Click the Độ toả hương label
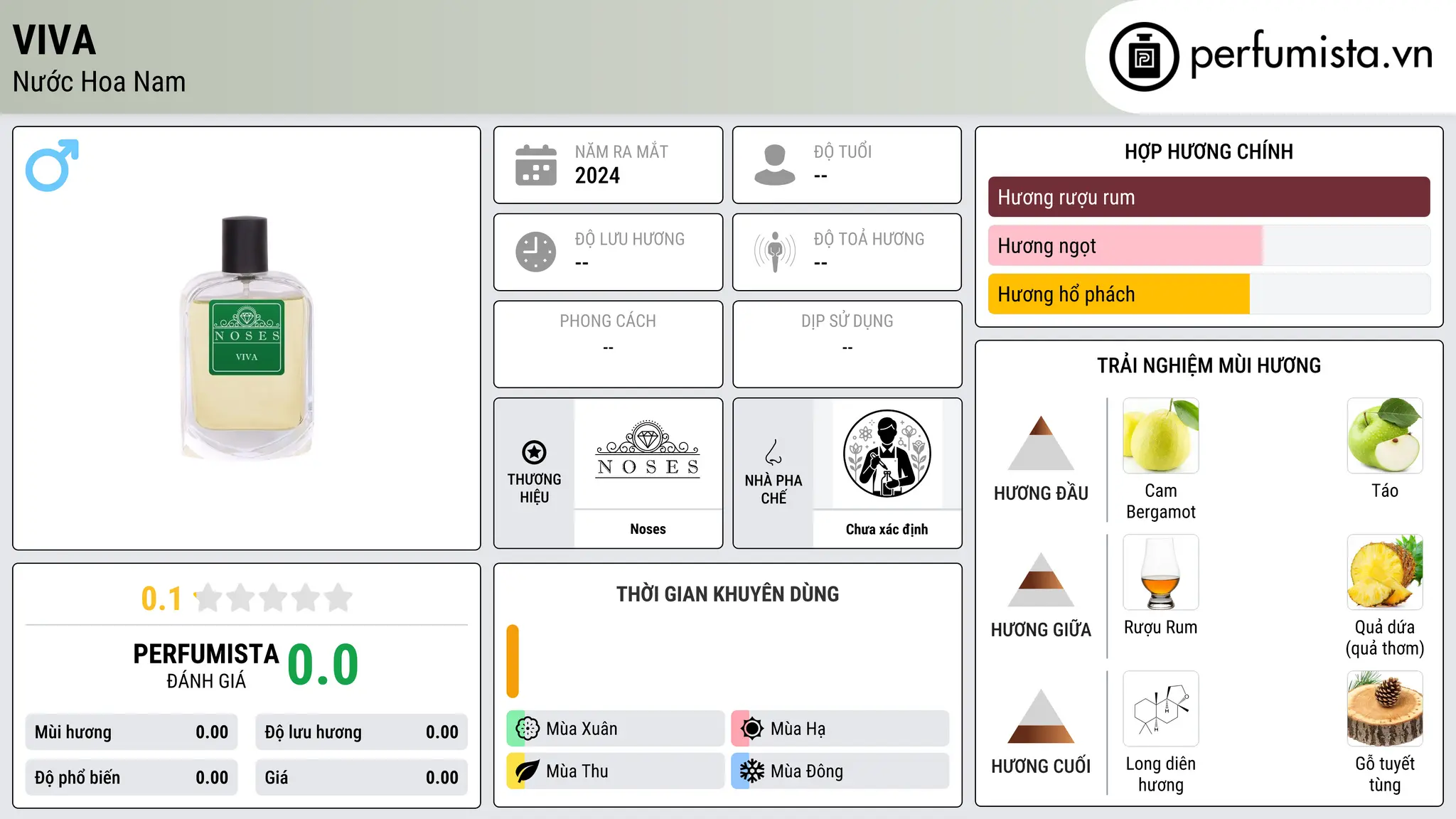Screen dimensions: 1456x819 coord(869,239)
